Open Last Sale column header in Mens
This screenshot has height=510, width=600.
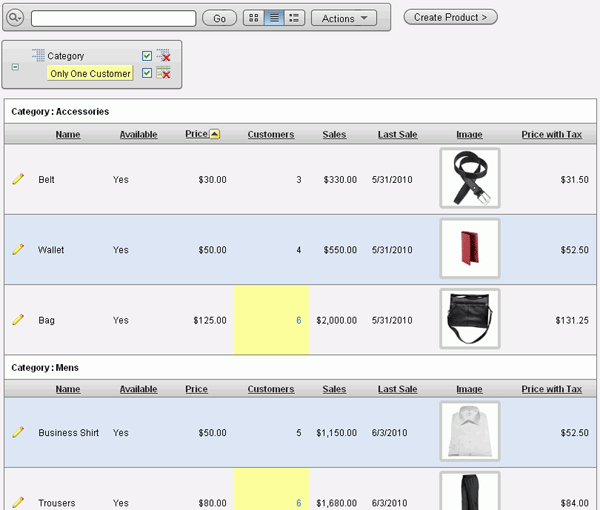pyautogui.click(x=398, y=389)
